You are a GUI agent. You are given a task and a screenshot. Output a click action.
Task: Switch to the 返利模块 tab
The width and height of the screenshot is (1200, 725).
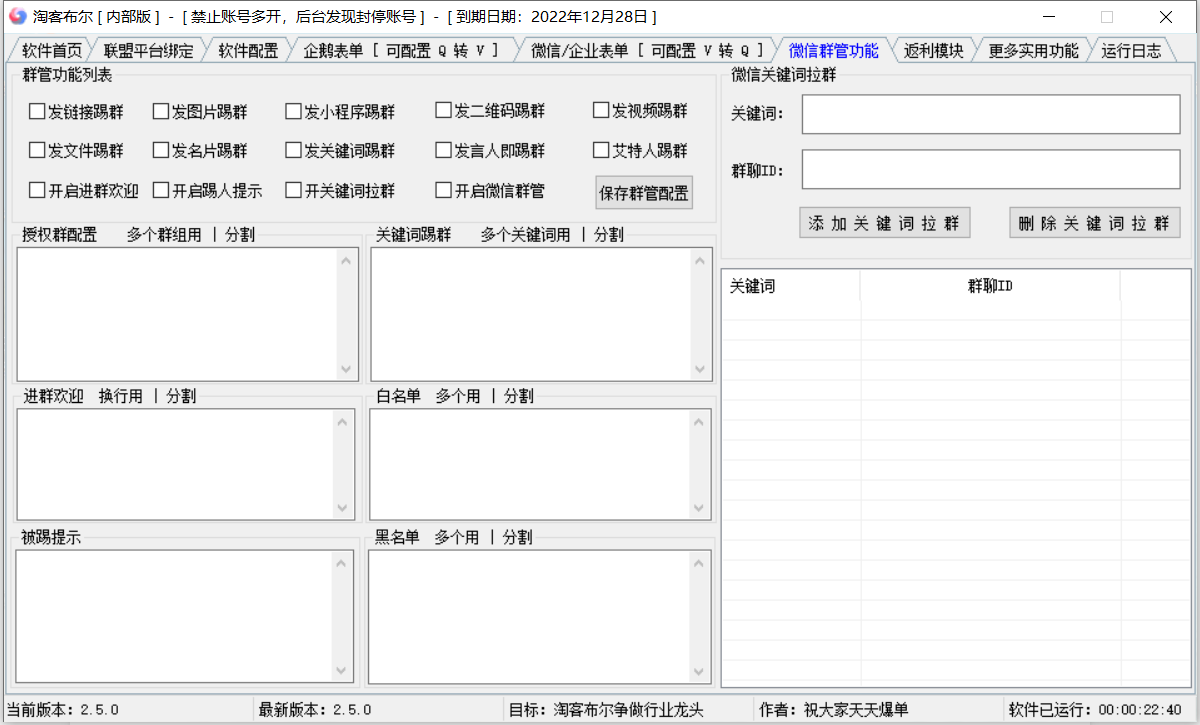pyautogui.click(x=933, y=51)
